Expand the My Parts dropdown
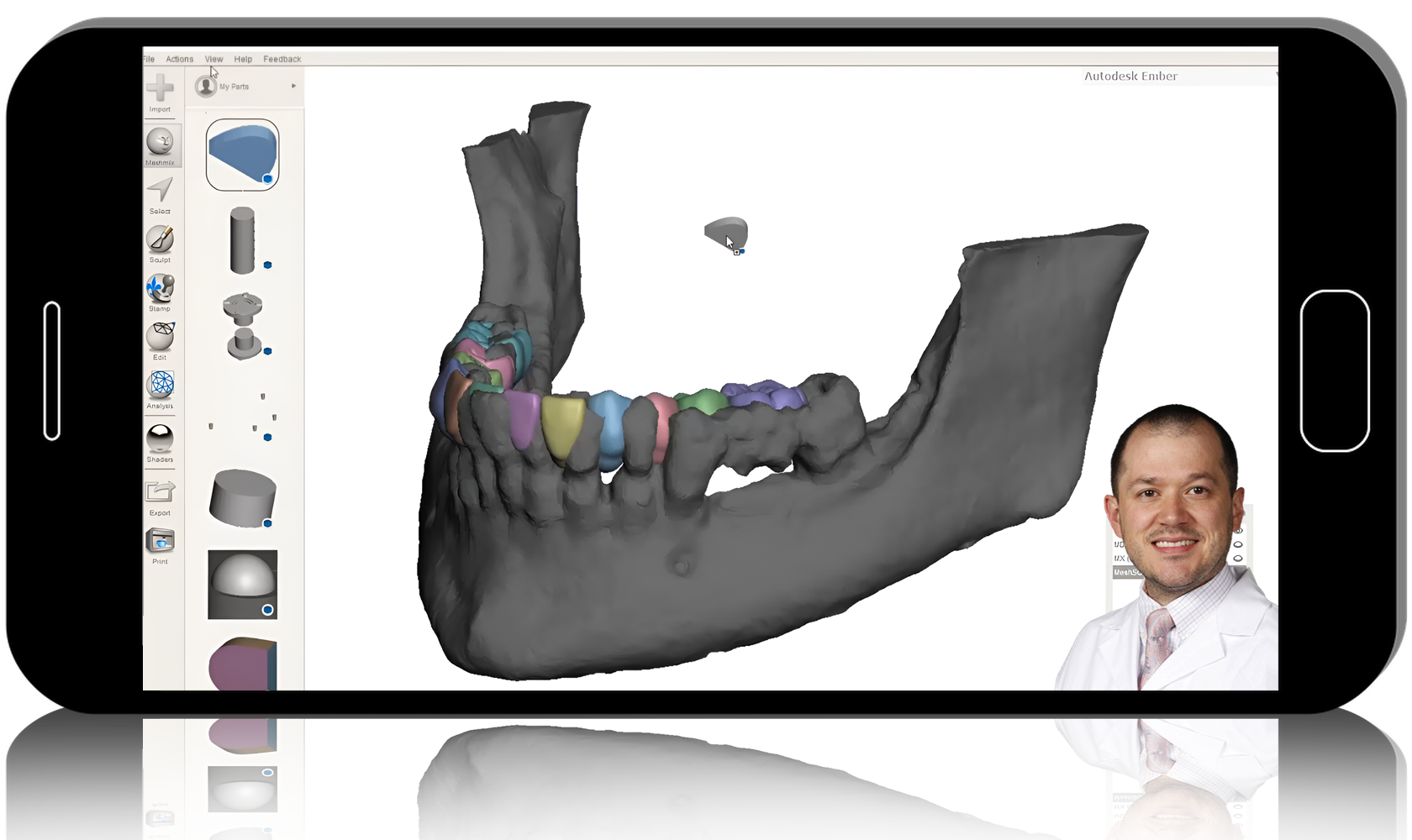The width and height of the screenshot is (1412, 840). click(x=293, y=86)
